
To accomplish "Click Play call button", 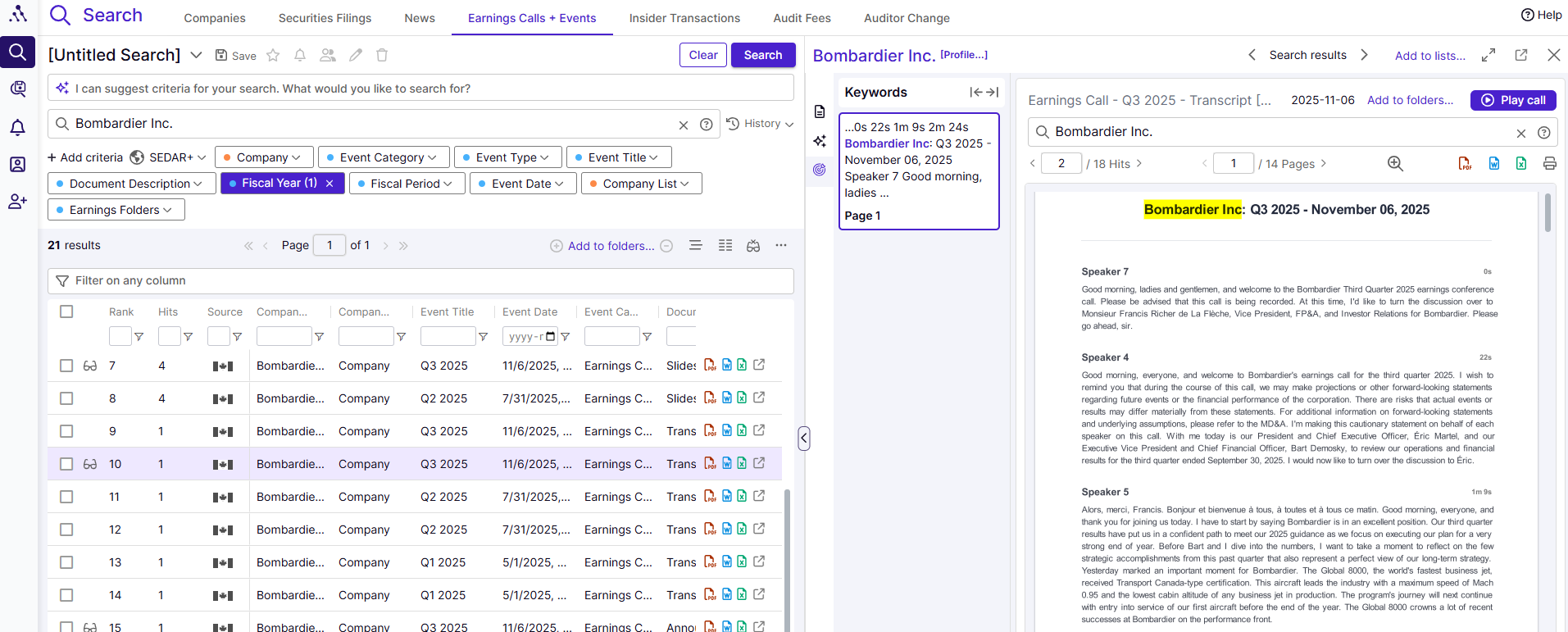I will (x=1513, y=100).
